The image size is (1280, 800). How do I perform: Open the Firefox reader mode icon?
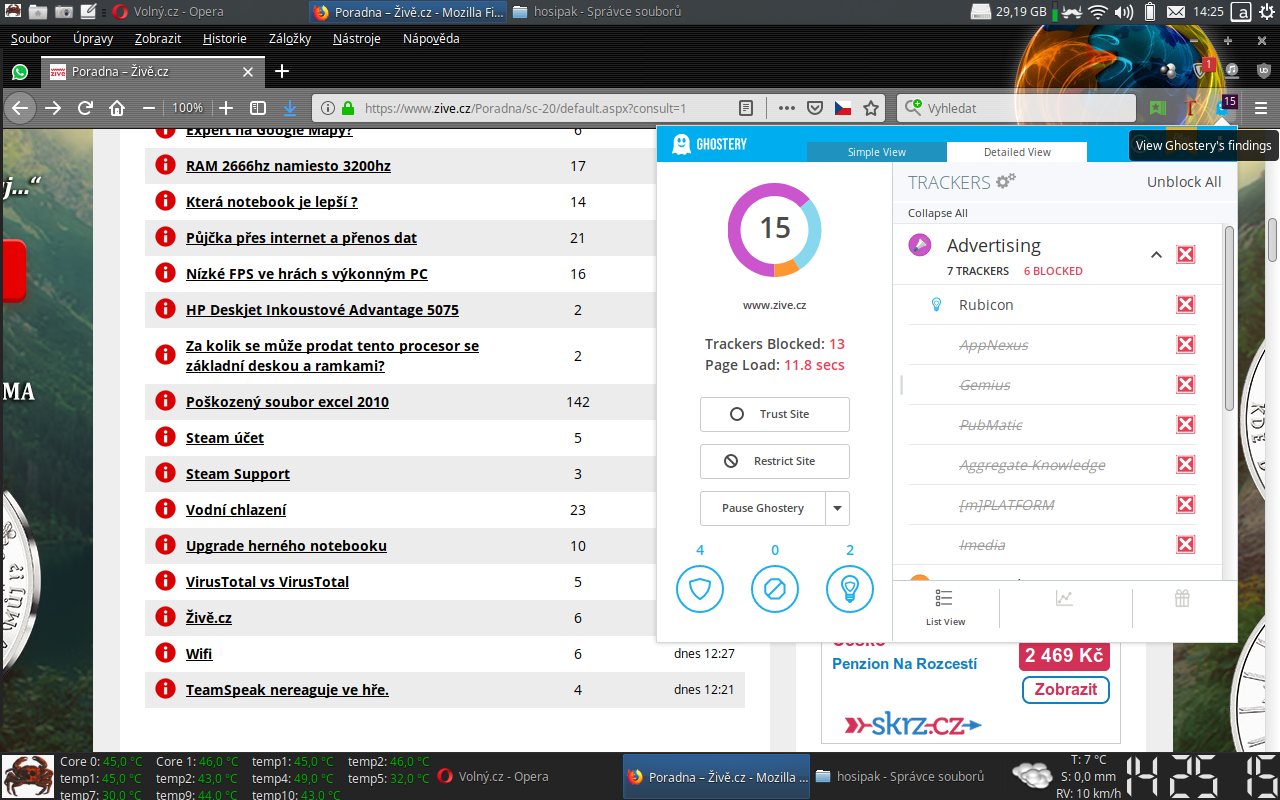click(x=745, y=107)
